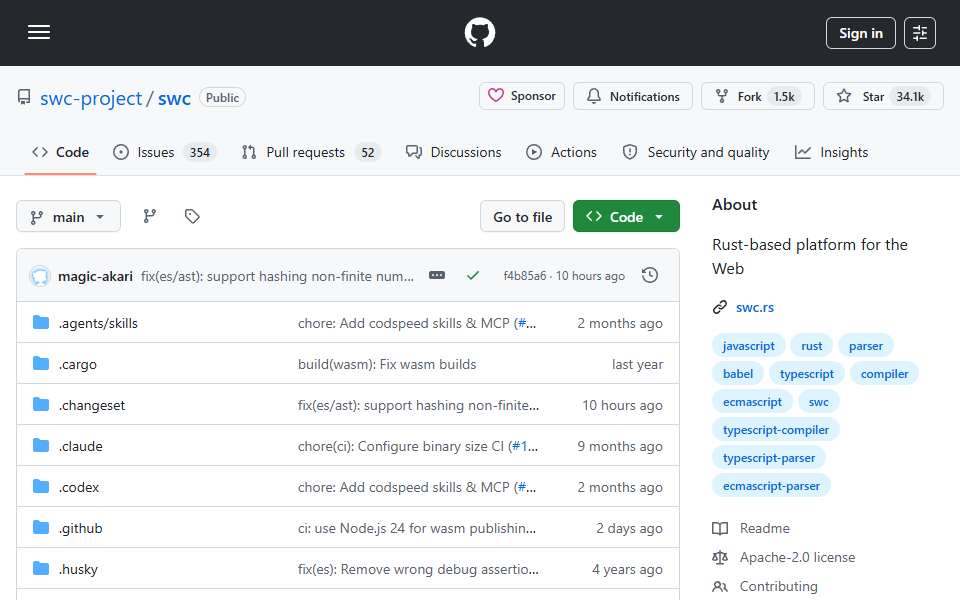Screen dimensions: 960x600
Task: Open the .github folder
Action: pyautogui.click(x=81, y=528)
